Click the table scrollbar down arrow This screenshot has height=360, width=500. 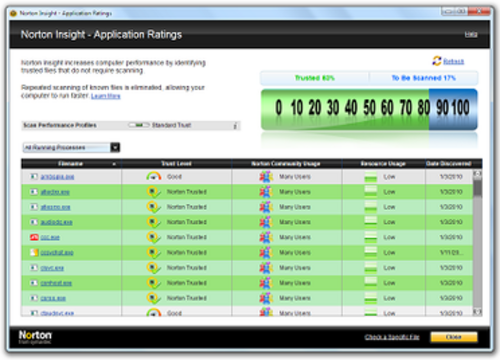pyautogui.click(x=477, y=312)
